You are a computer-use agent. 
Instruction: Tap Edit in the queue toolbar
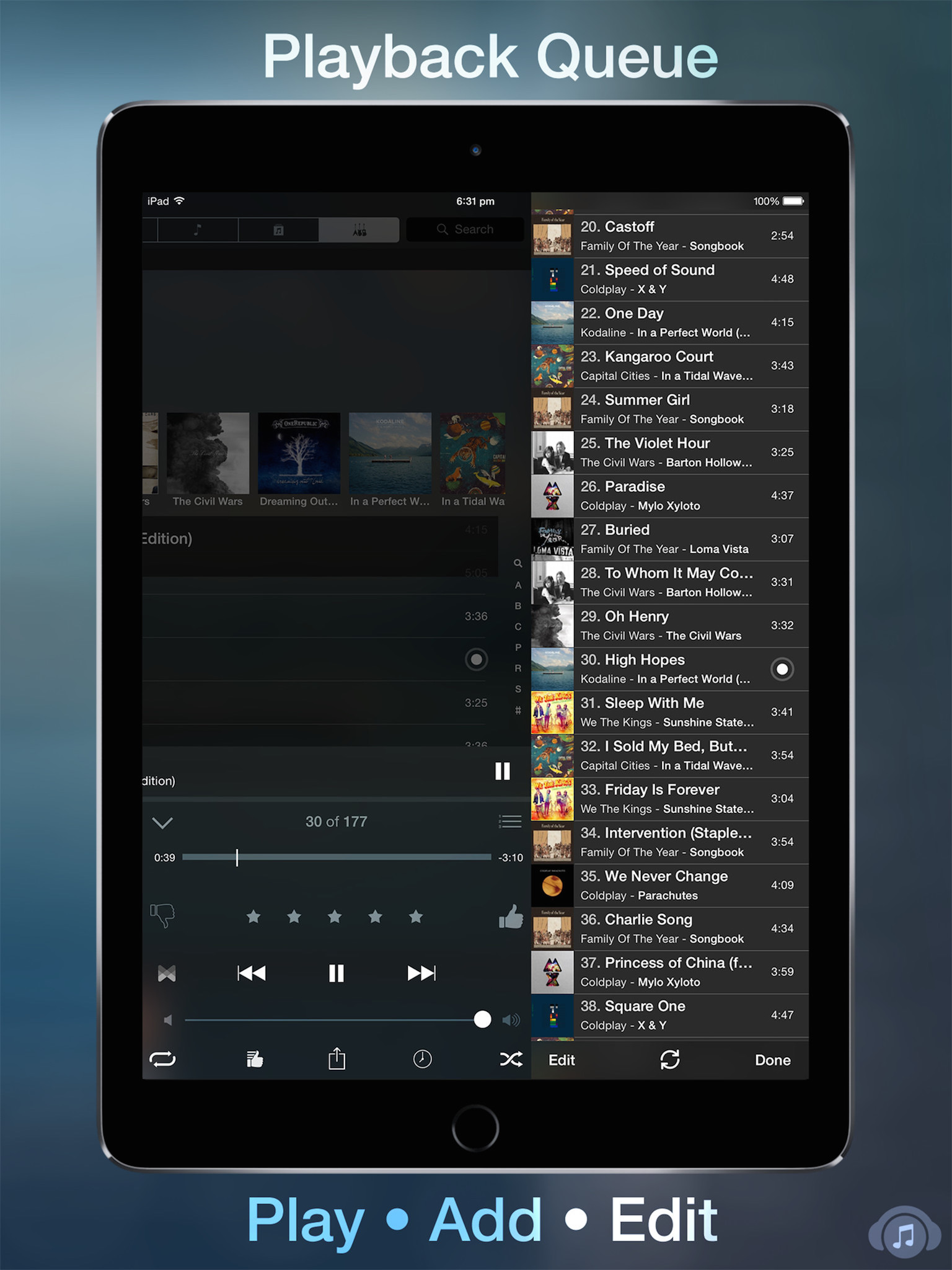click(562, 1060)
